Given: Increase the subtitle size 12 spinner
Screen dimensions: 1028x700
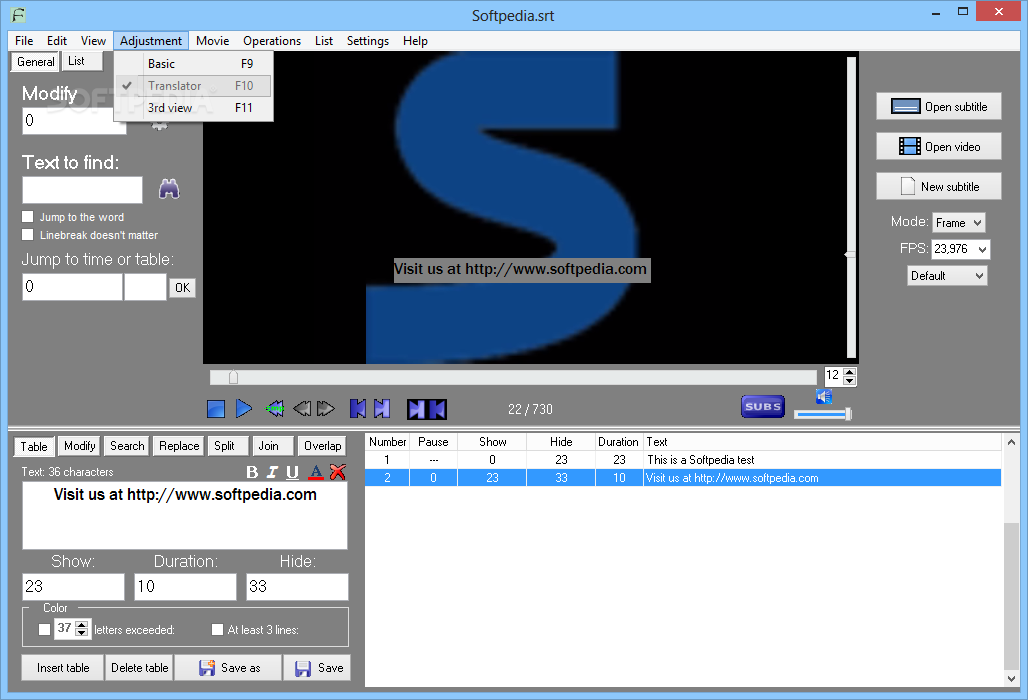Looking at the screenshot, I should (850, 372).
